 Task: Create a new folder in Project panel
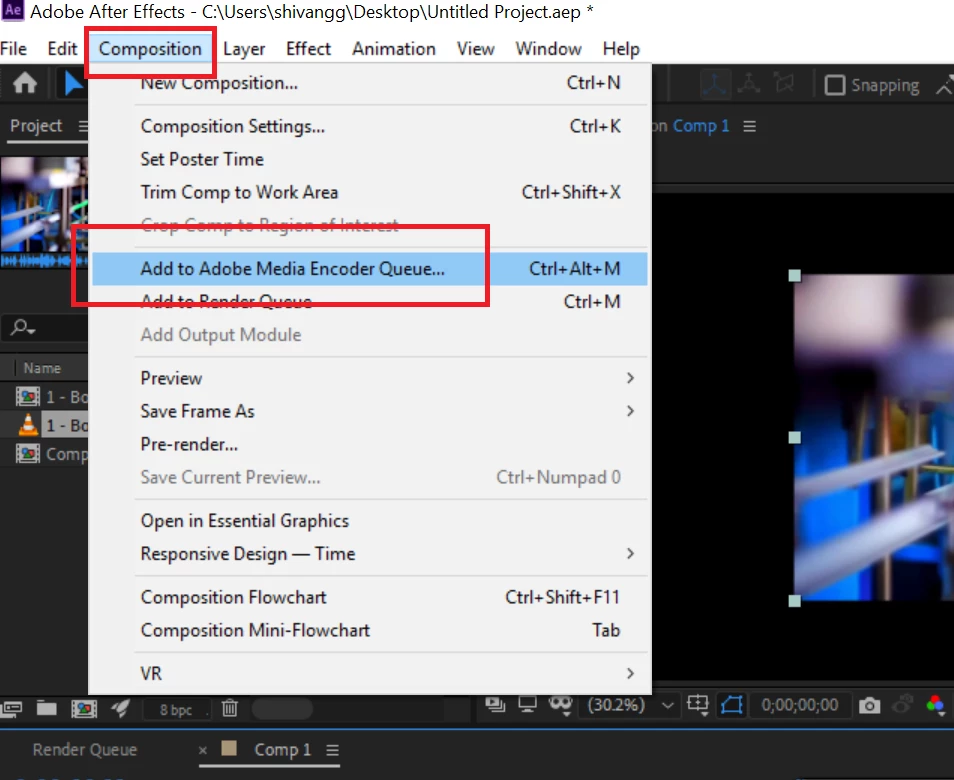(46, 708)
